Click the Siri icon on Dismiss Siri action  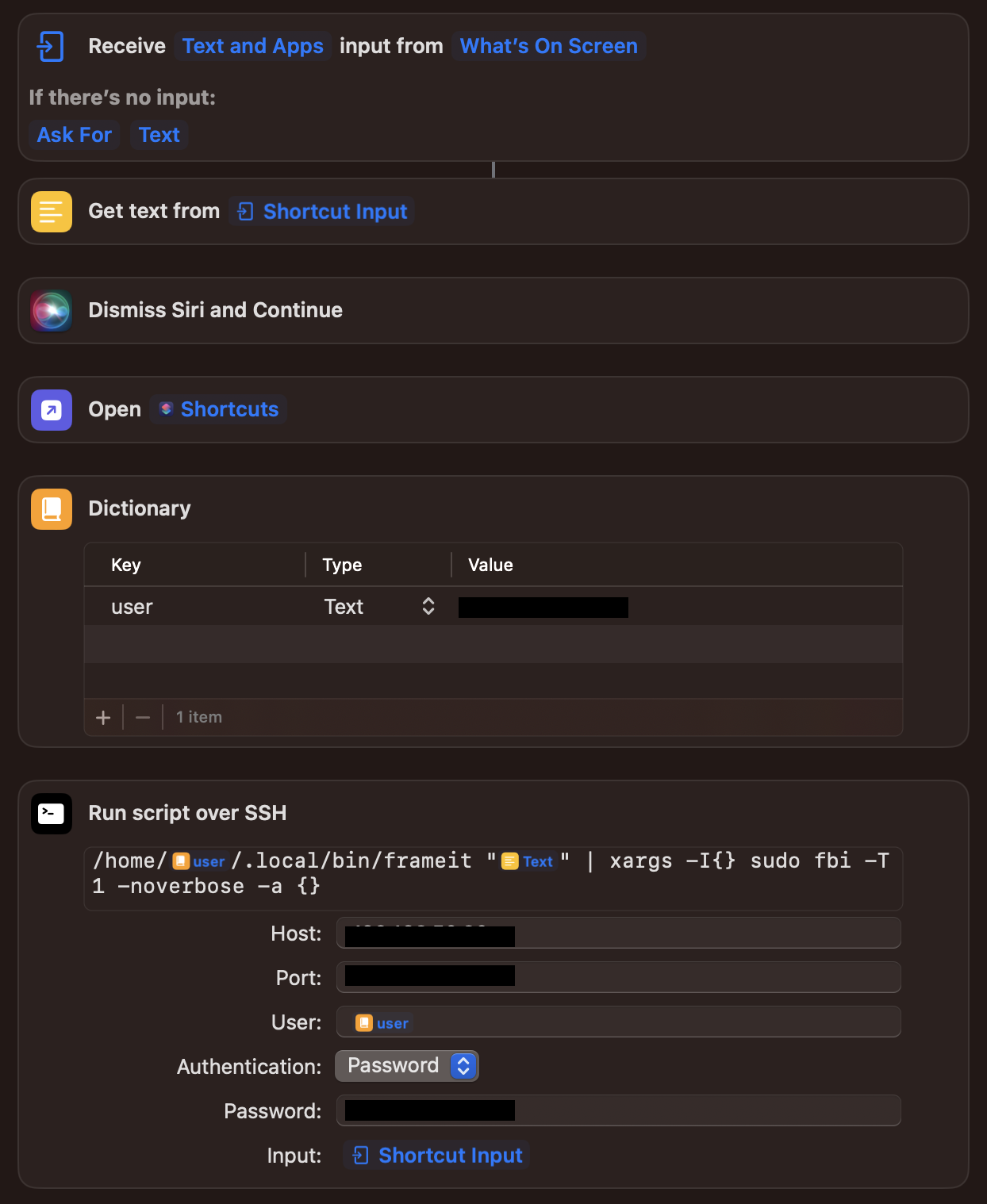[51, 310]
